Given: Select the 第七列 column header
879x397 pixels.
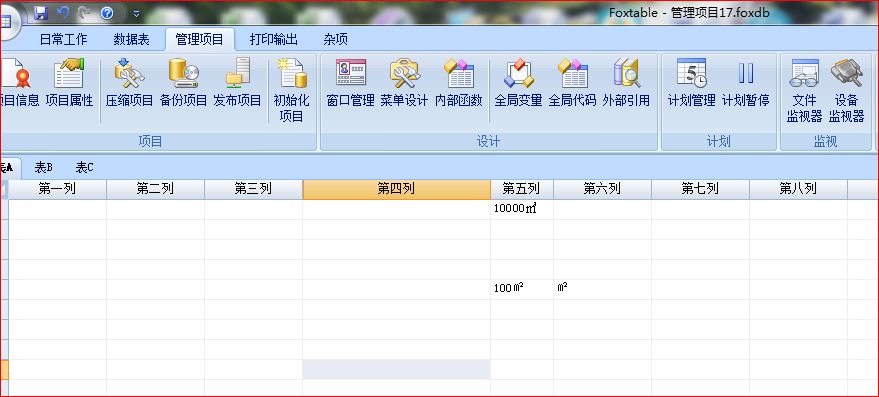Looking at the screenshot, I should [700, 189].
